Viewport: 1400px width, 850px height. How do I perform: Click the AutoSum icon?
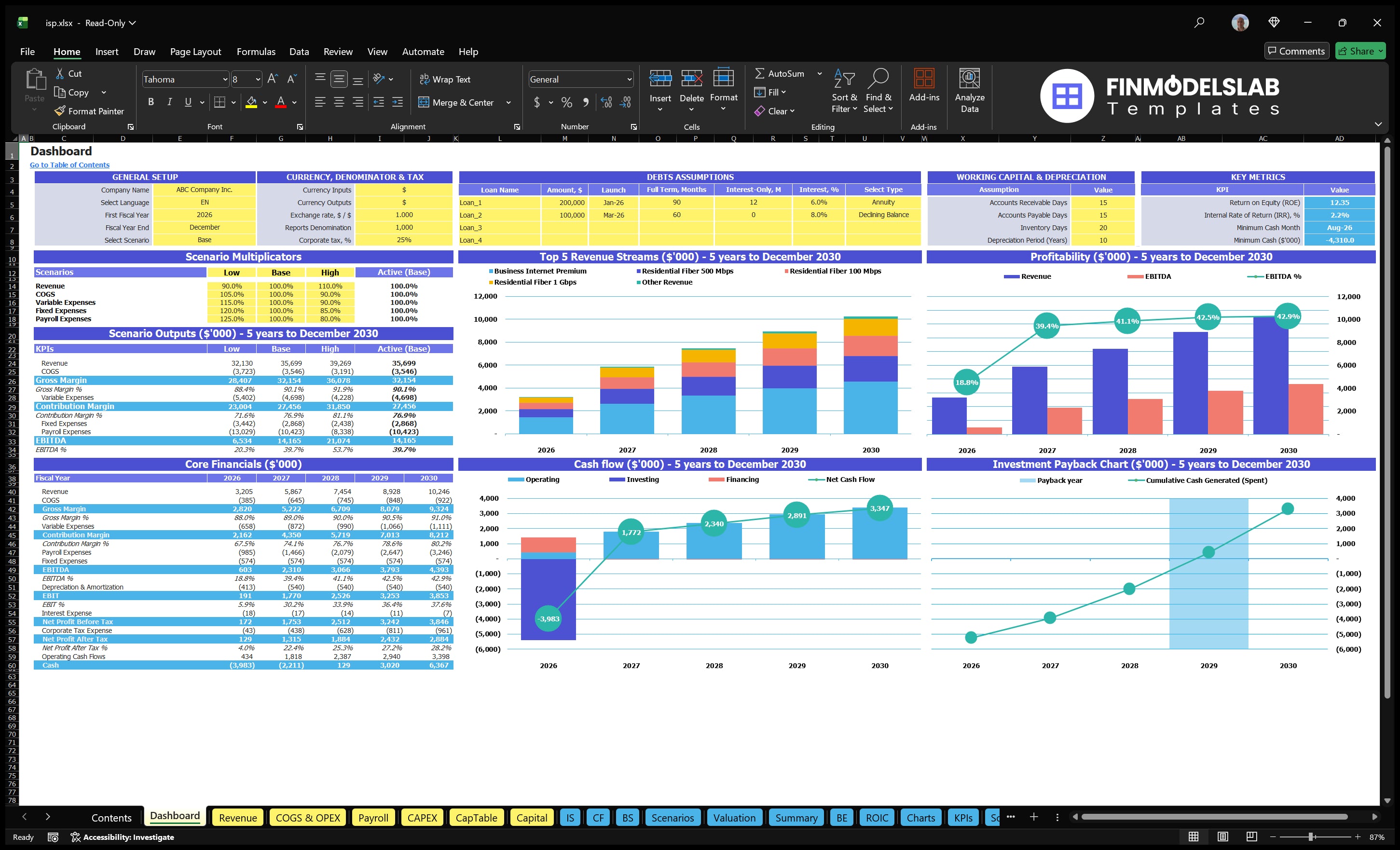760,73
